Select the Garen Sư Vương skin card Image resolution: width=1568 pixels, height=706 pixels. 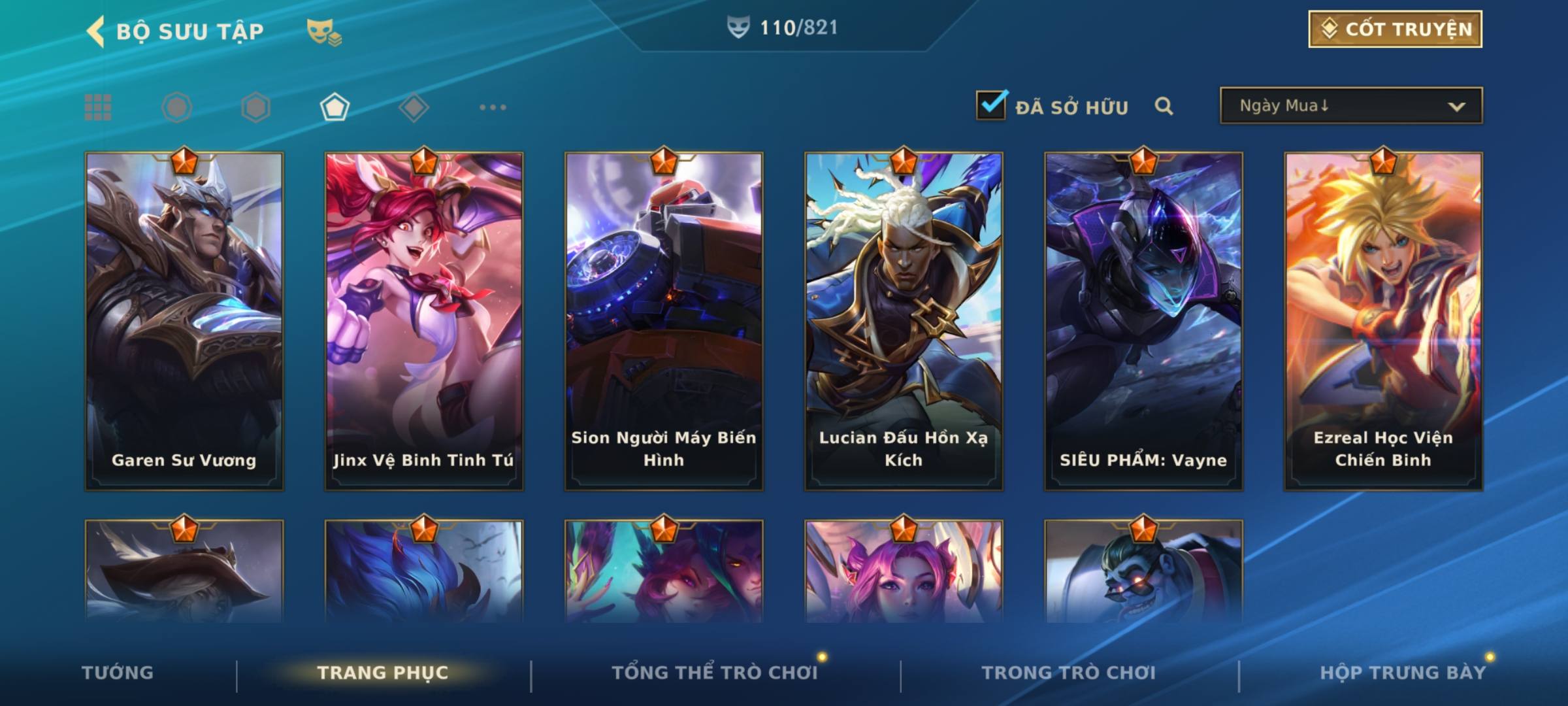[x=184, y=322]
